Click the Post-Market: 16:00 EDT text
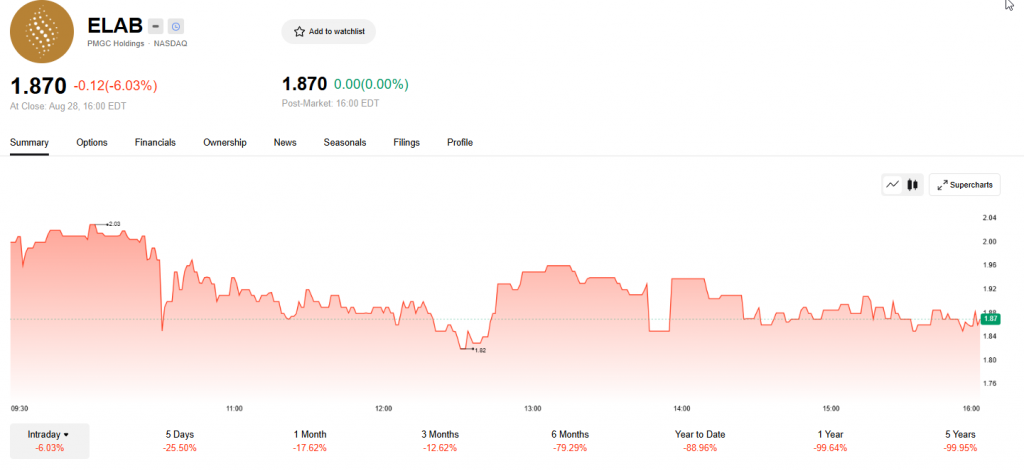Viewport: 1024px width, 471px height. click(330, 103)
